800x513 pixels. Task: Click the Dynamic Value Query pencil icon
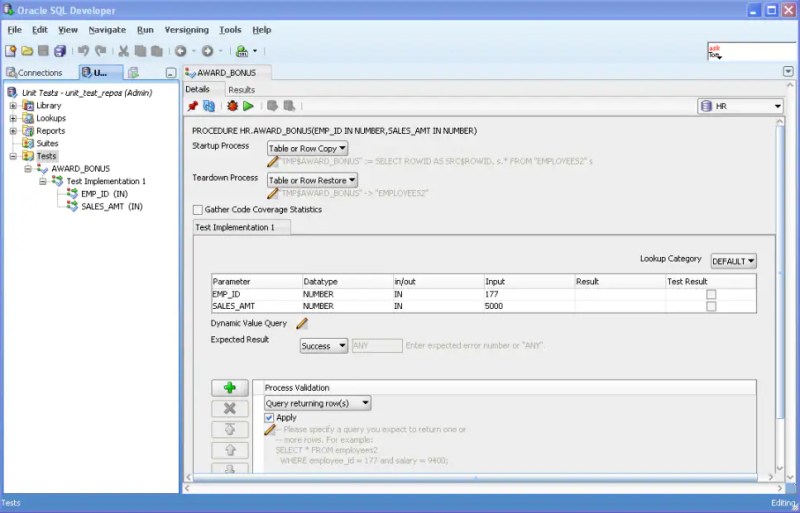click(x=302, y=323)
